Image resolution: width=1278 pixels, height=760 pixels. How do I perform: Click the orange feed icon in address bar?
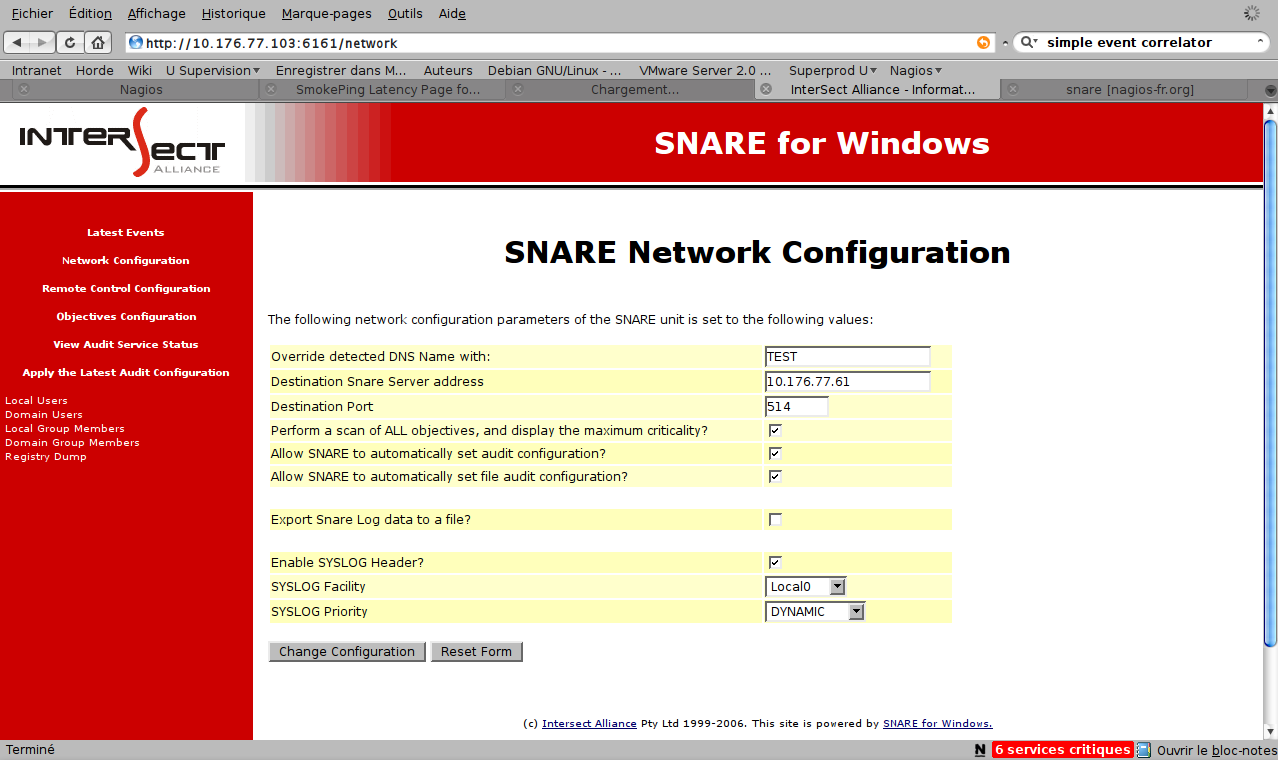(983, 43)
